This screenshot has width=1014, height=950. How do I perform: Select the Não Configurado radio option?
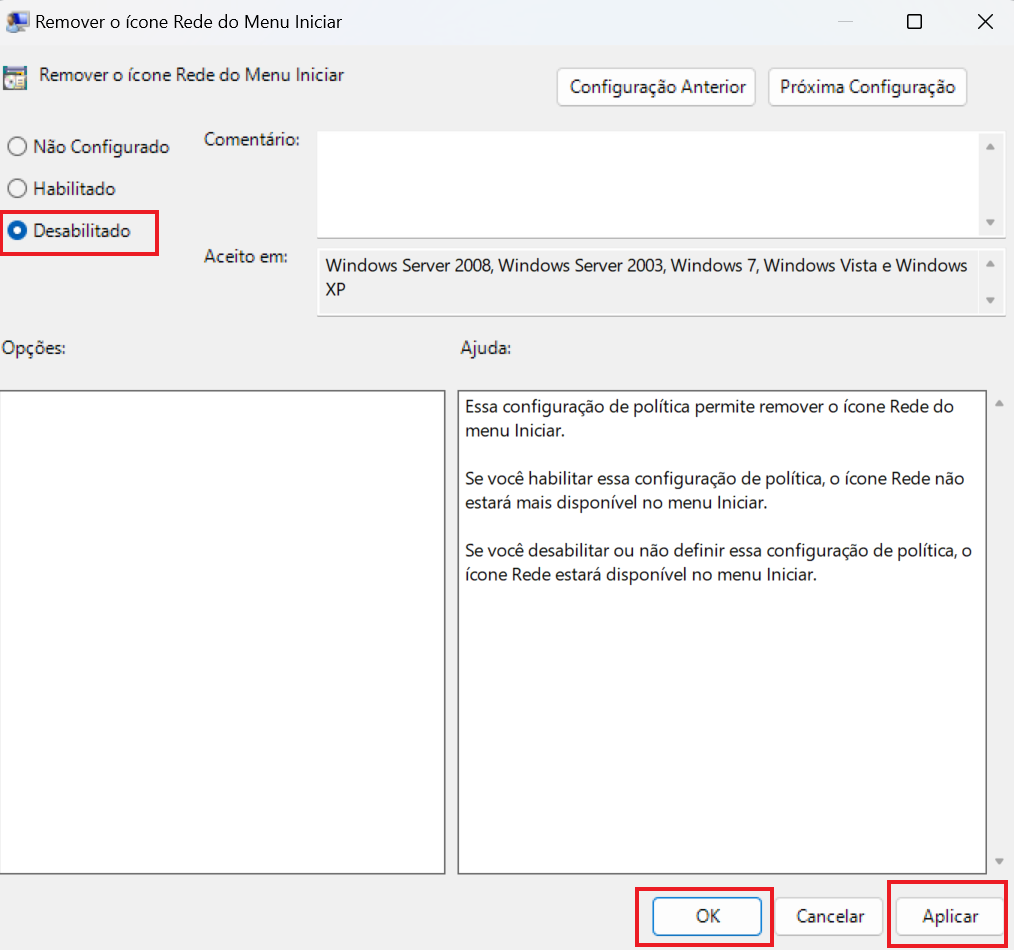tap(88, 147)
